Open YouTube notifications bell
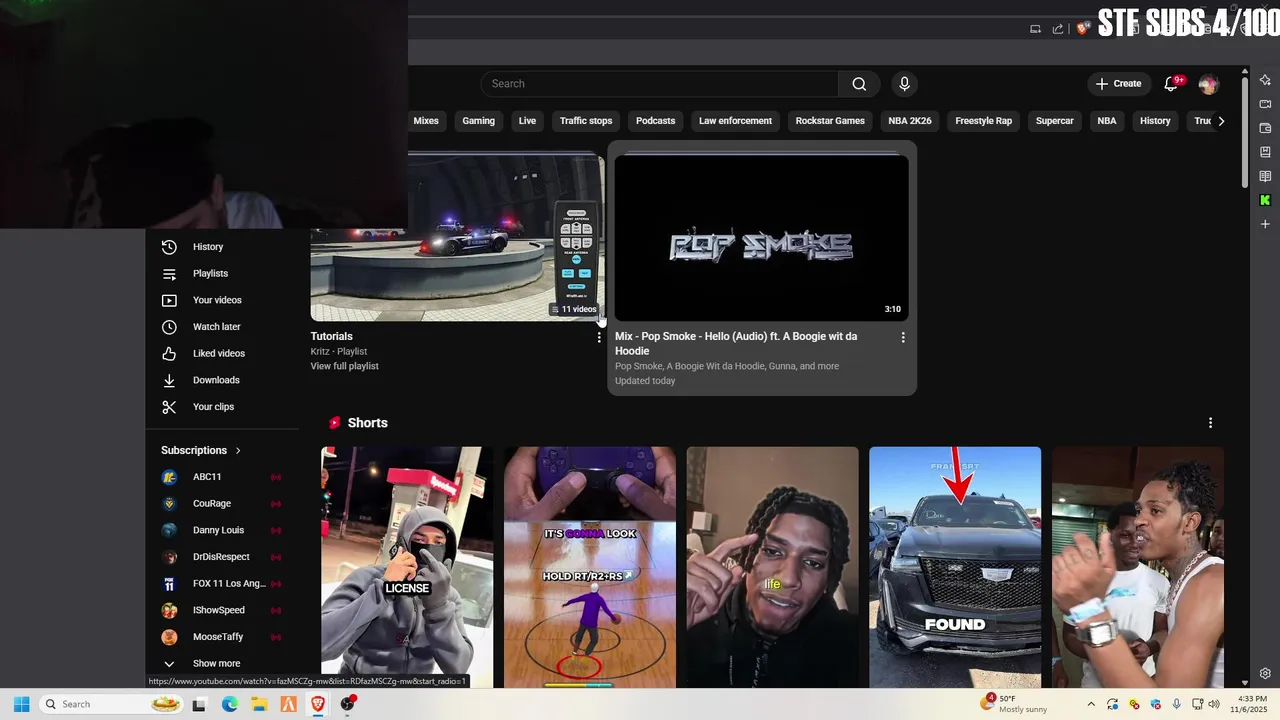This screenshot has width=1280, height=720. click(x=1171, y=84)
